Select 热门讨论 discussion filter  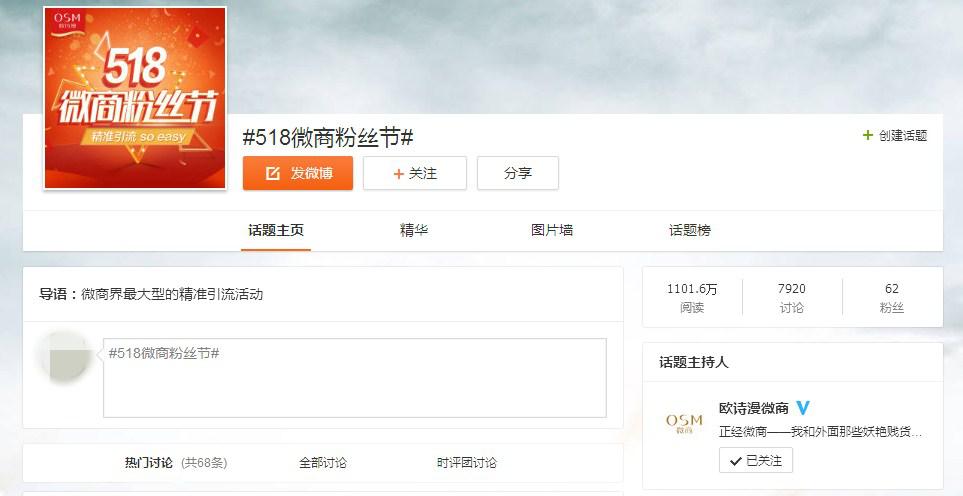pyautogui.click(x=149, y=462)
